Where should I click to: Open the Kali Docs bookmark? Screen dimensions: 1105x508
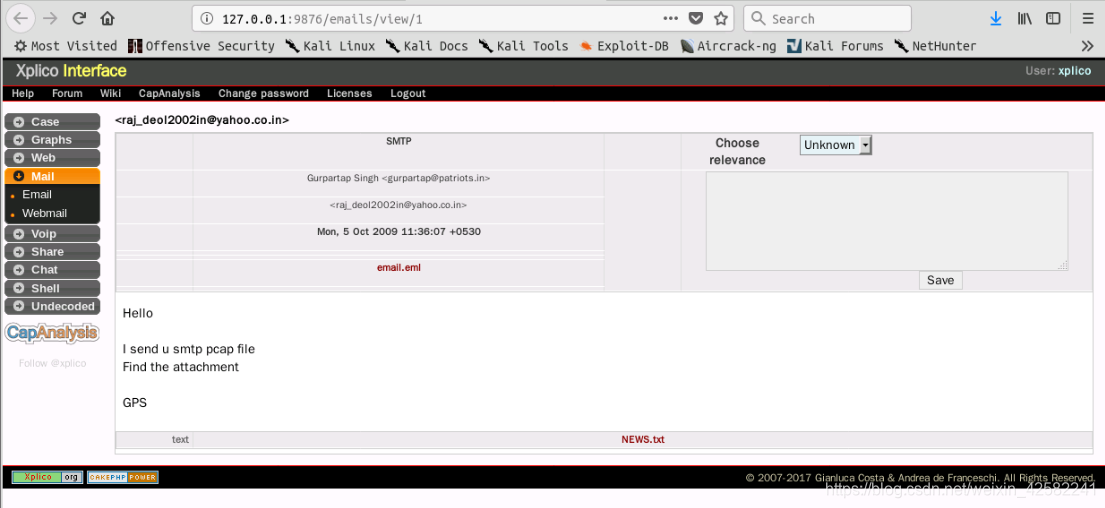coord(426,46)
